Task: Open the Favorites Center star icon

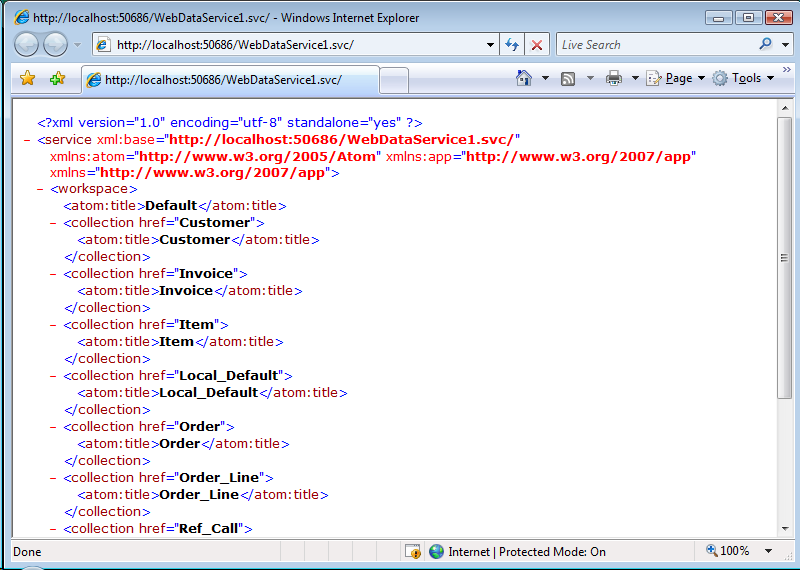Action: tap(28, 78)
